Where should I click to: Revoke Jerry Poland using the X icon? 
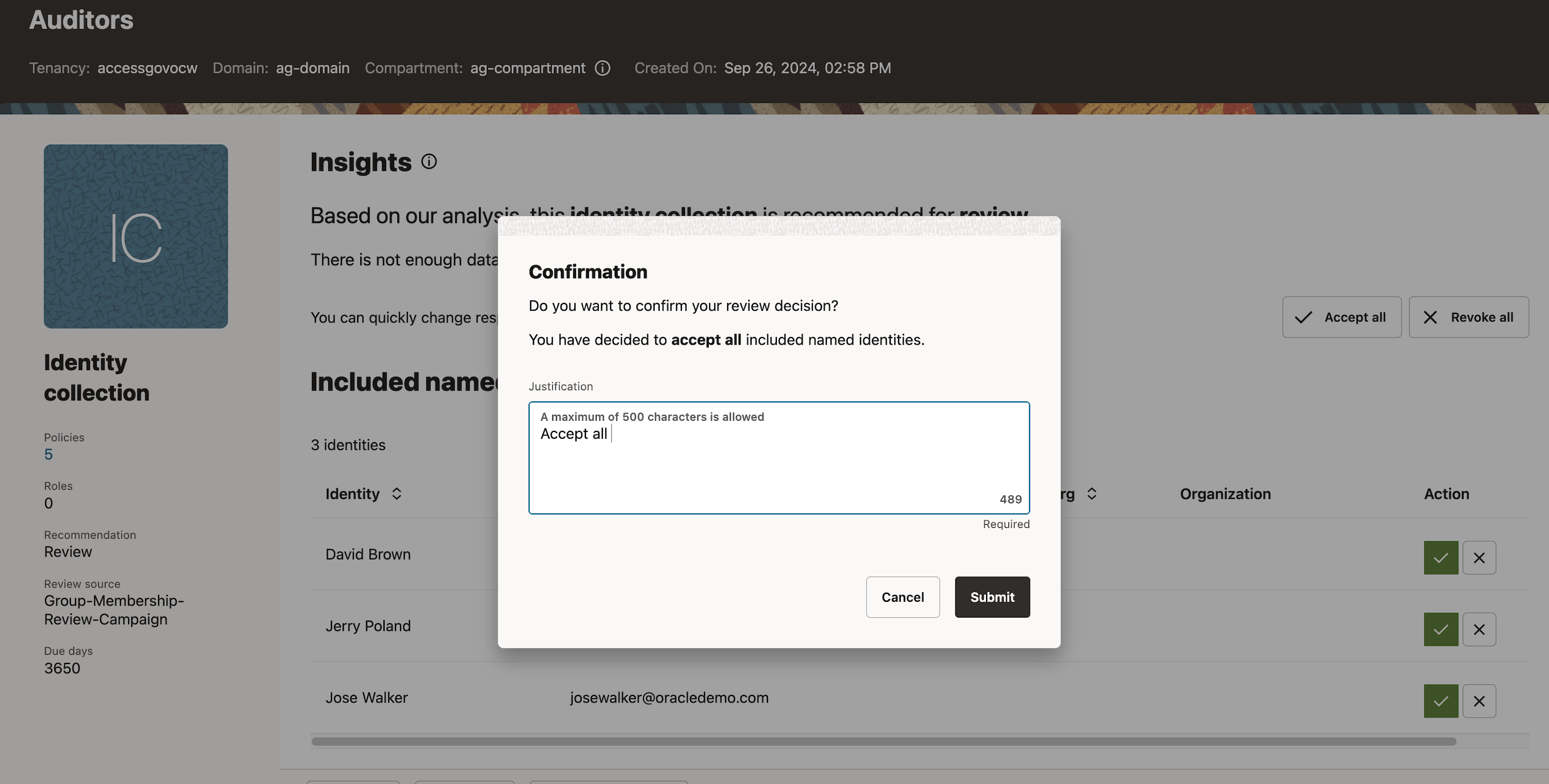pyautogui.click(x=1480, y=629)
